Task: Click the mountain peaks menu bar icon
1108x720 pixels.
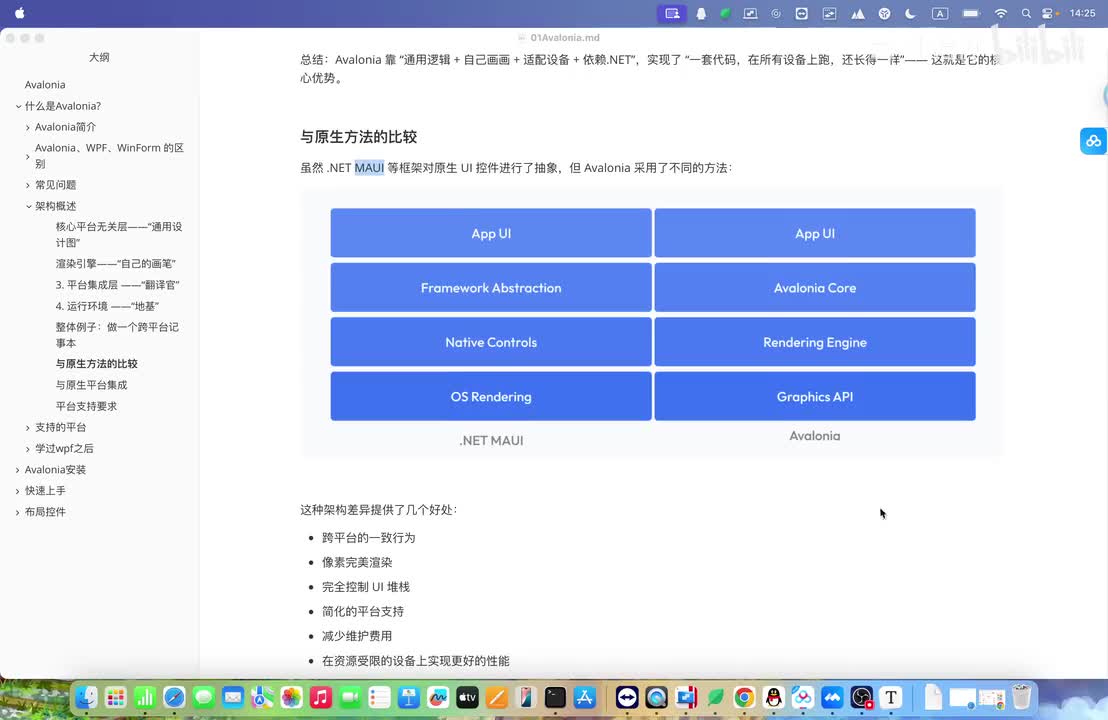Action: coord(857,13)
